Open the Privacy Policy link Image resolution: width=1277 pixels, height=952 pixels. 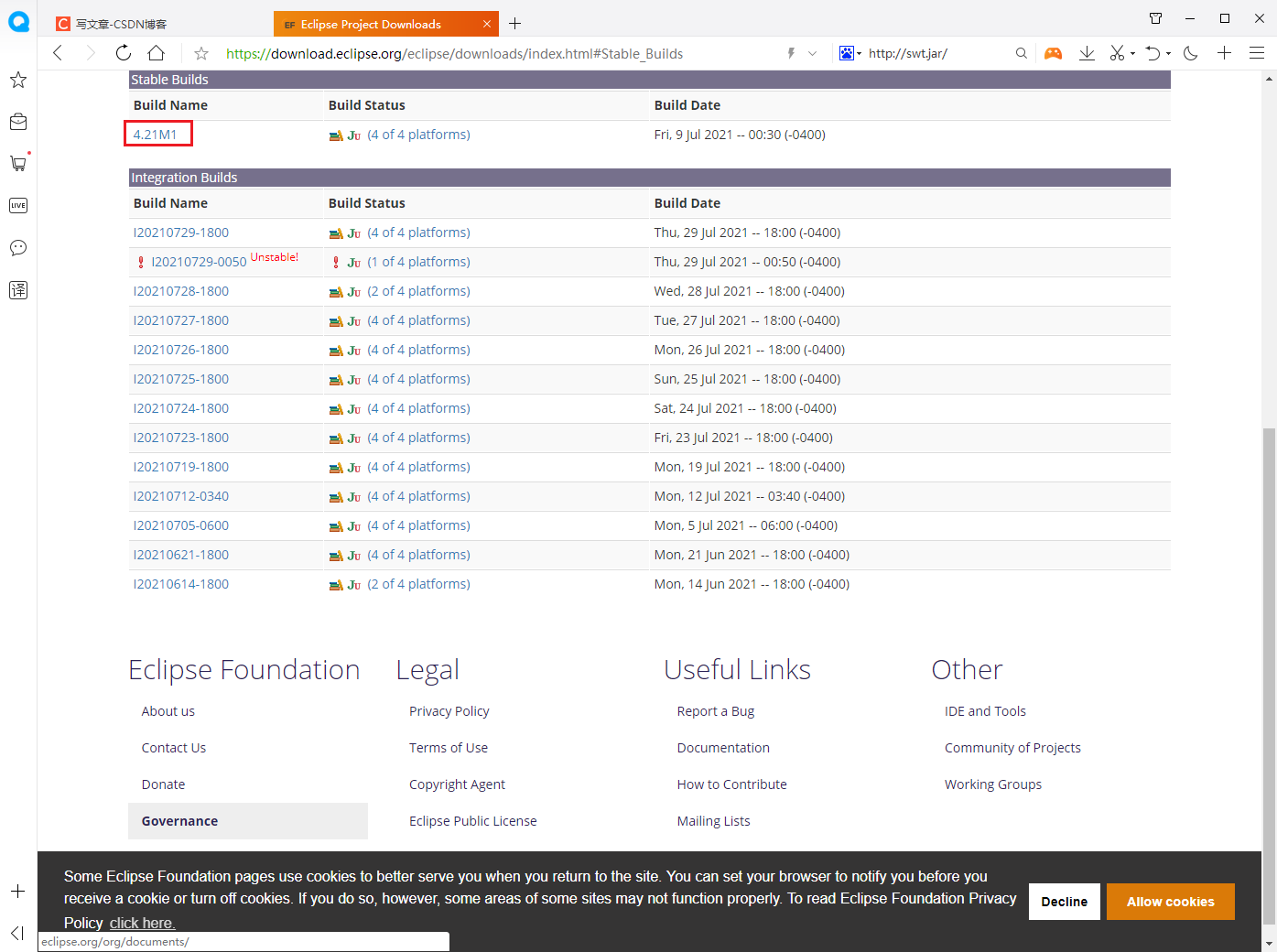449,711
